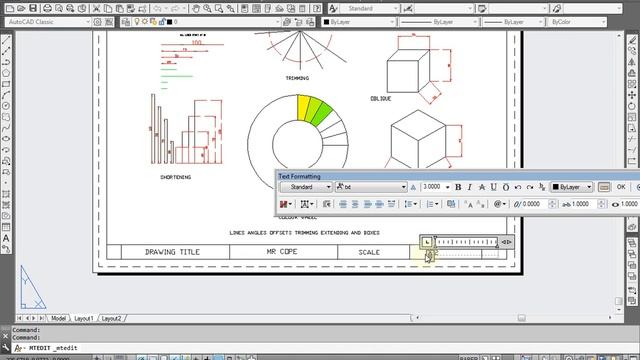This screenshot has width=640, height=360.
Task: Click the Paragraph settings icon
Action: click(x=327, y=204)
